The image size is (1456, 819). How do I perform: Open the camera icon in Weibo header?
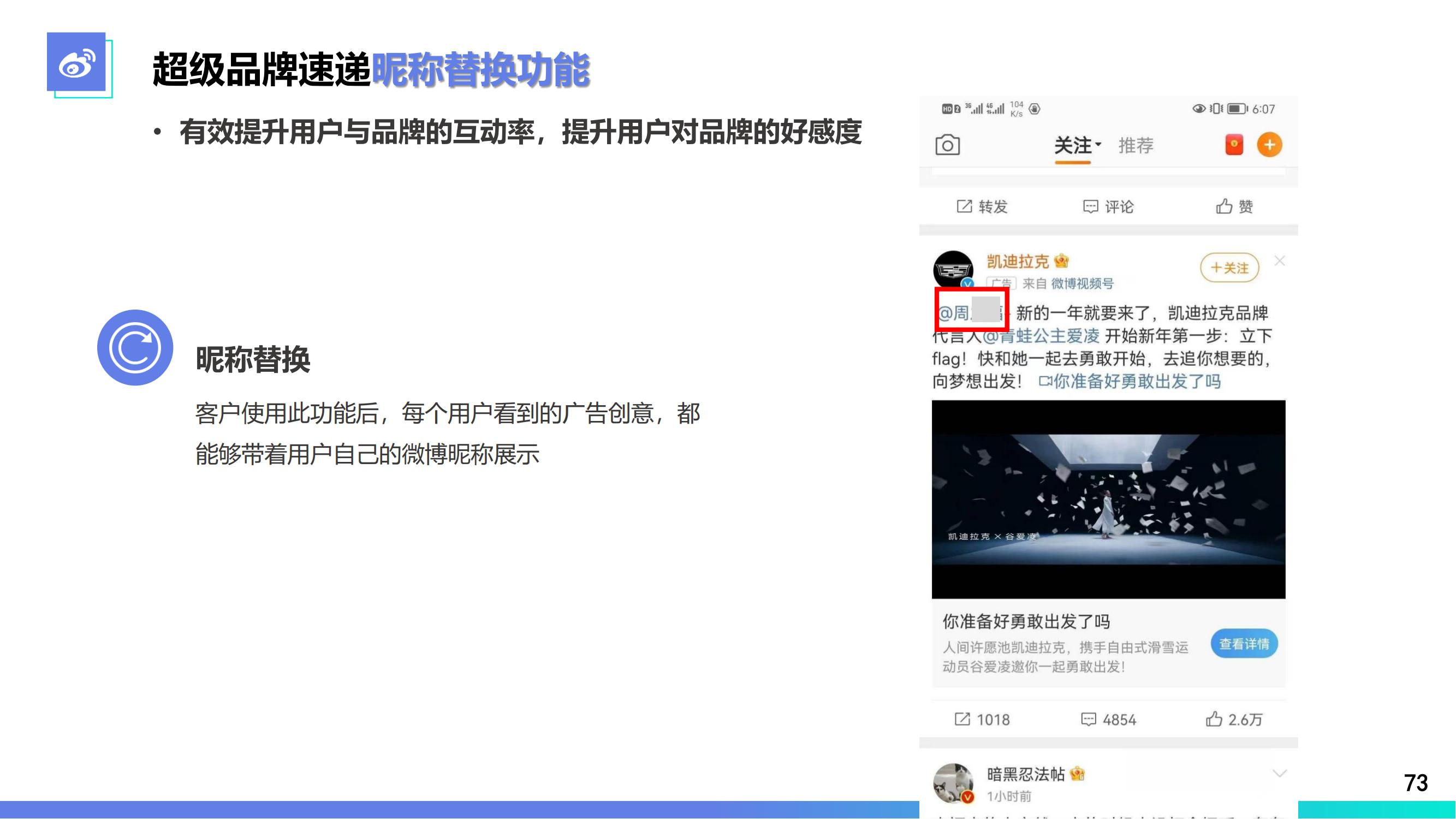click(947, 145)
